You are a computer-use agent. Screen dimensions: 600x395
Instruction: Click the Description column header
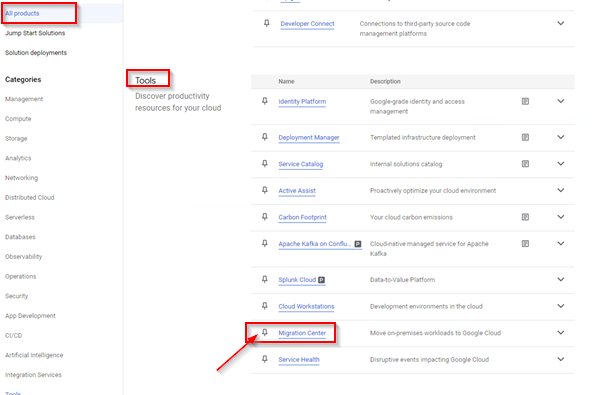385,82
